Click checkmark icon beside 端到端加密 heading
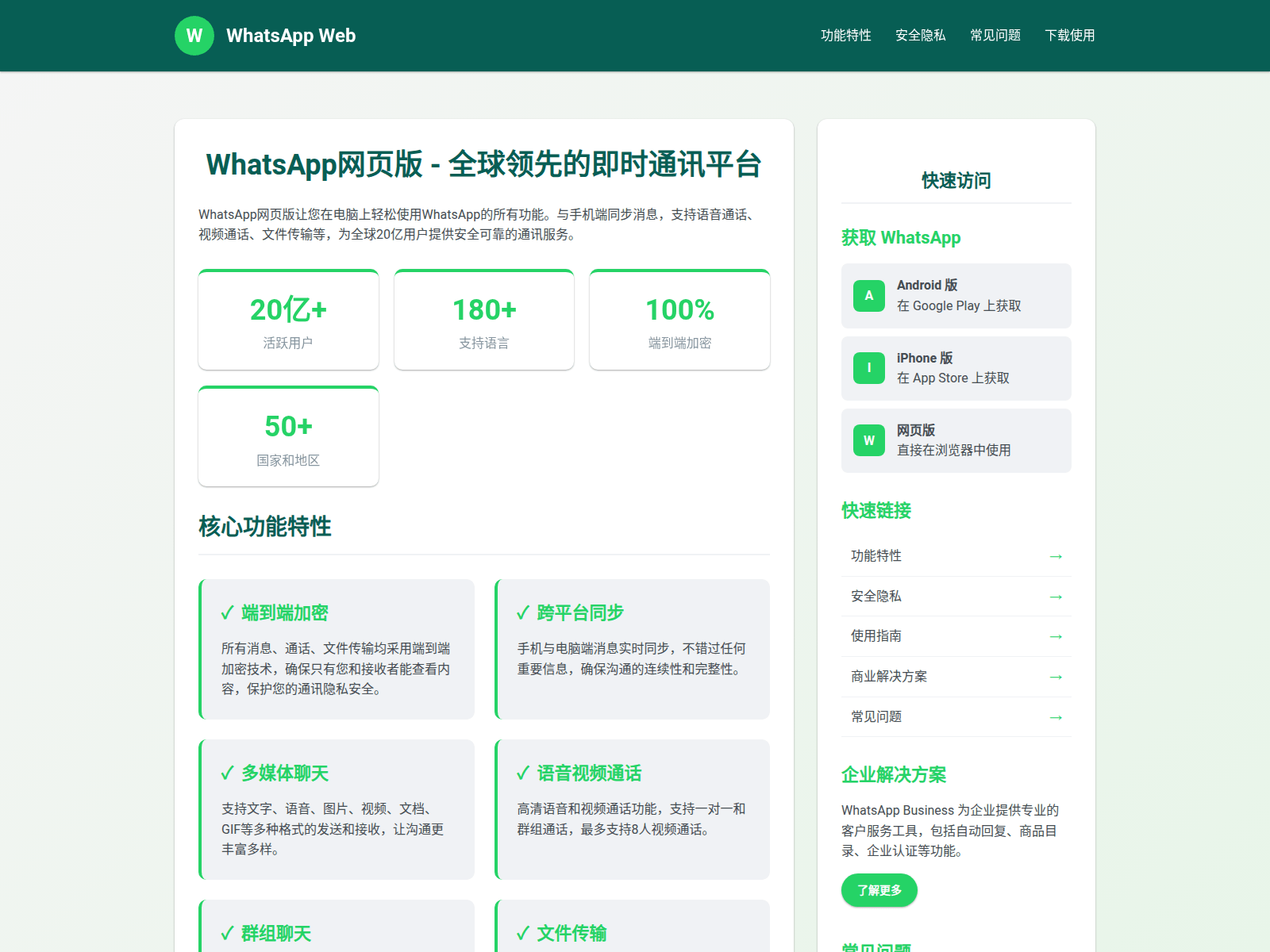This screenshot has width=1270, height=952. click(x=227, y=613)
